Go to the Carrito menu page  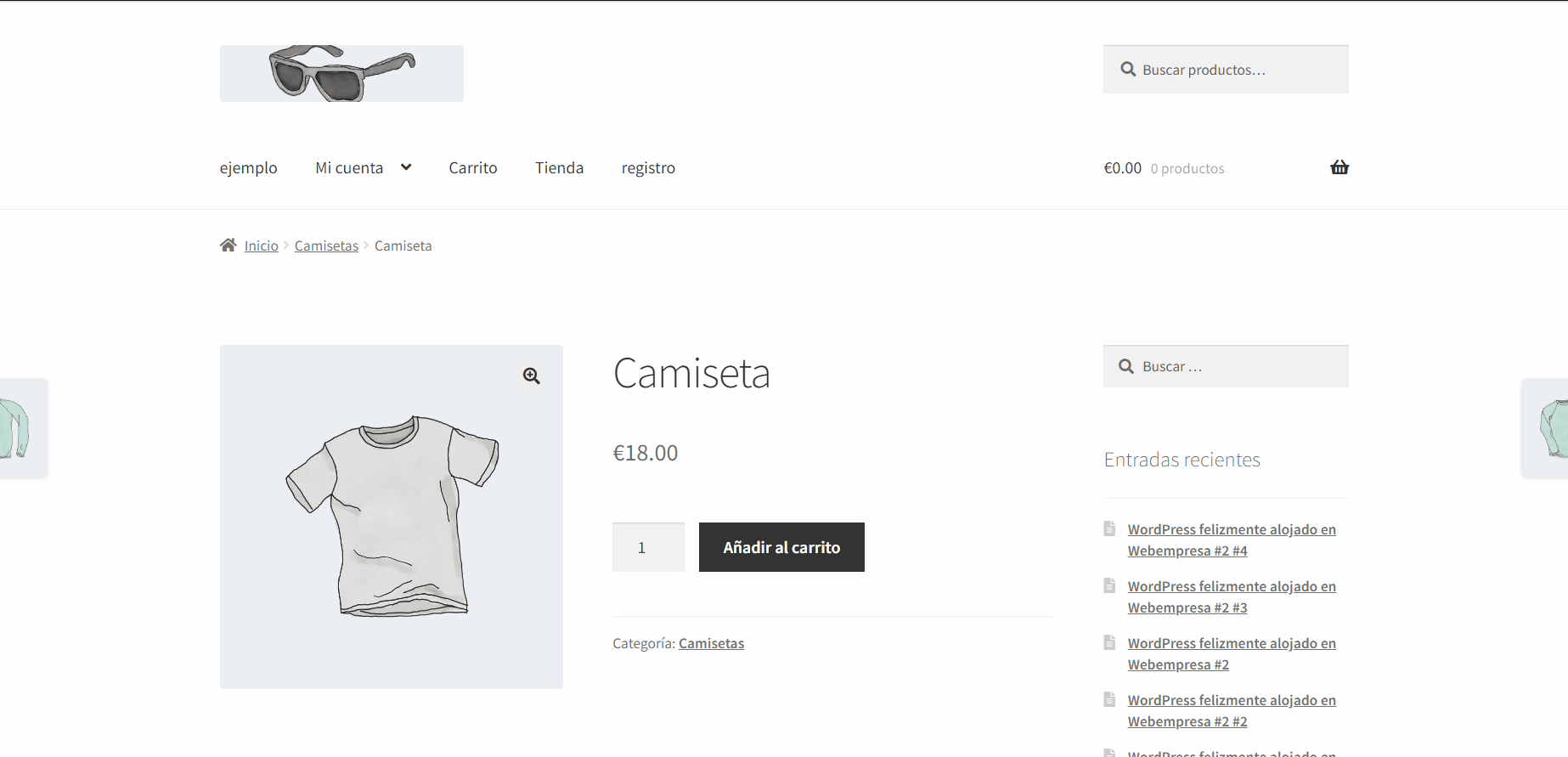[x=473, y=168]
